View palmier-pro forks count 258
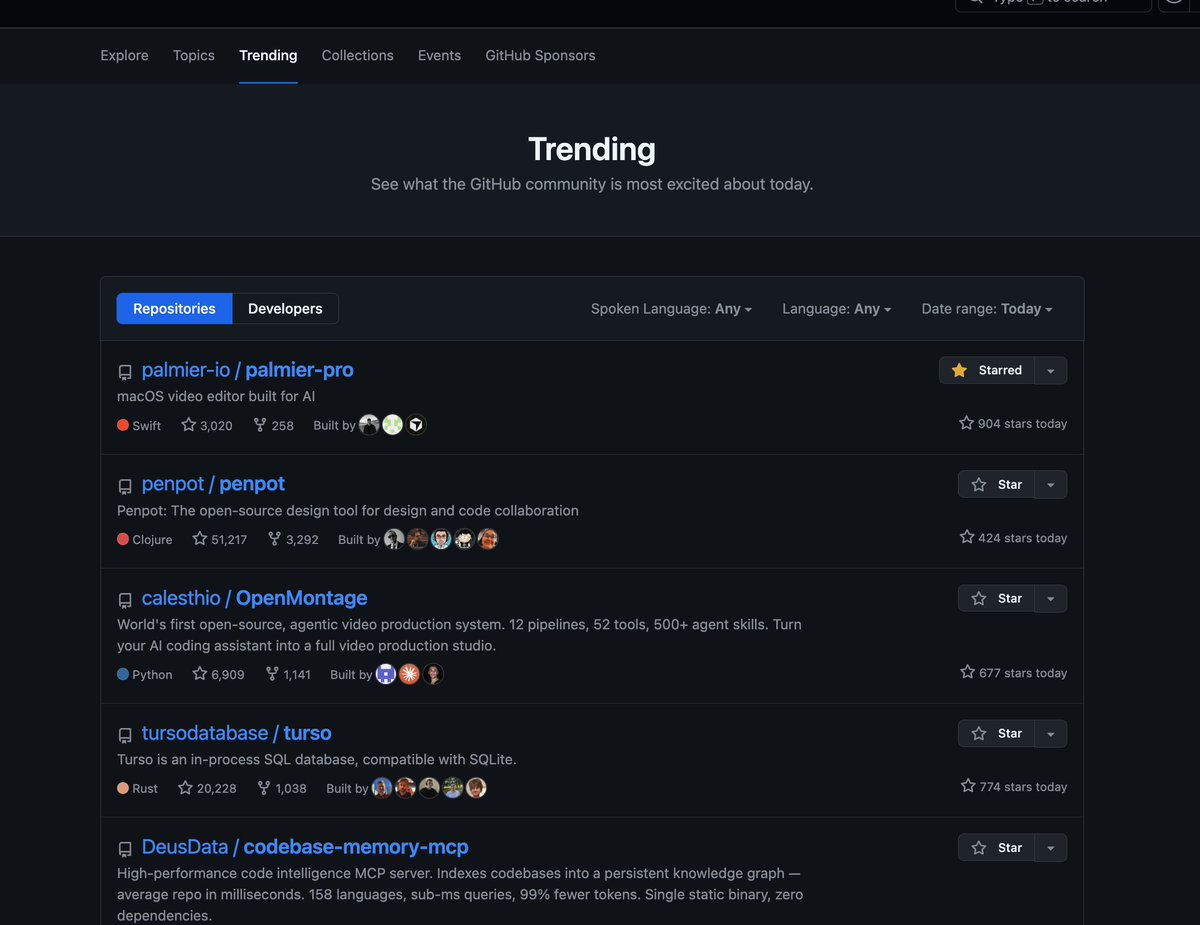1200x925 pixels. (273, 425)
